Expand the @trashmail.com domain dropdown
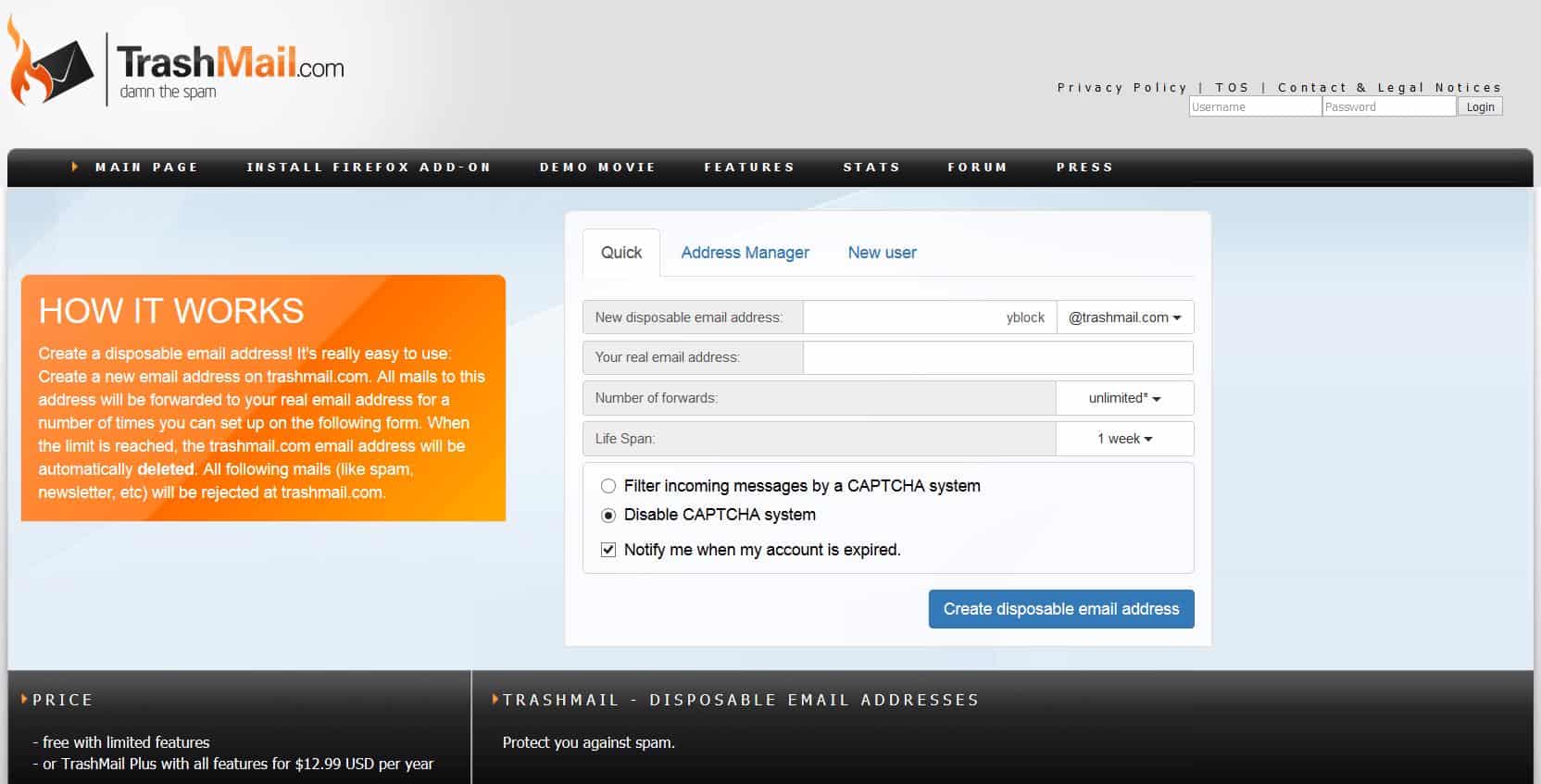Viewport: 1541px width, 784px height. (1125, 317)
